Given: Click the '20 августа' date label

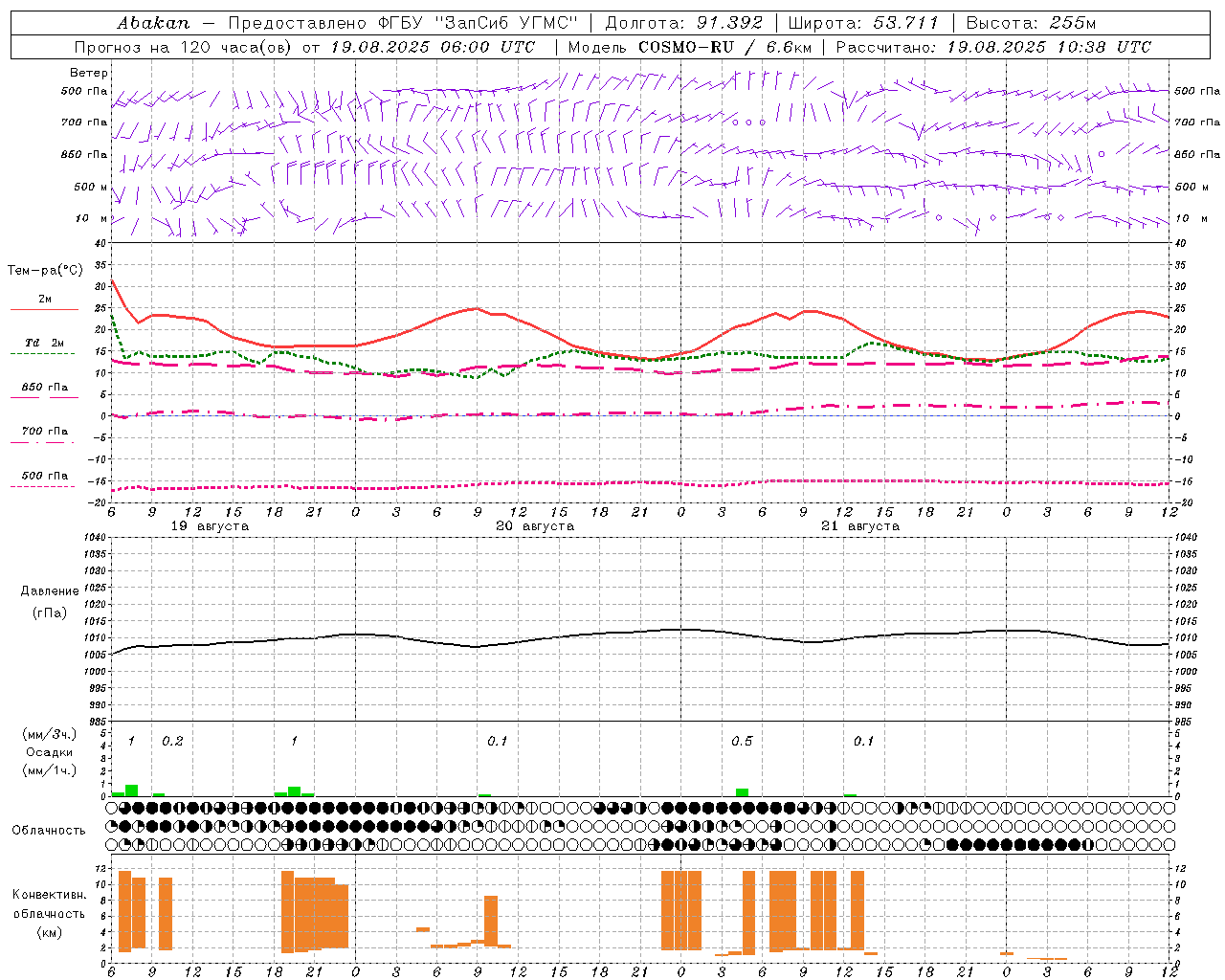Looking at the screenshot, I should click(535, 526).
